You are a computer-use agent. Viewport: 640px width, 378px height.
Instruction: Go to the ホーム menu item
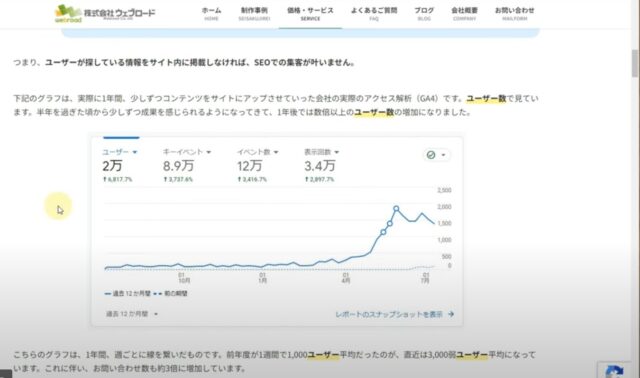click(x=211, y=13)
